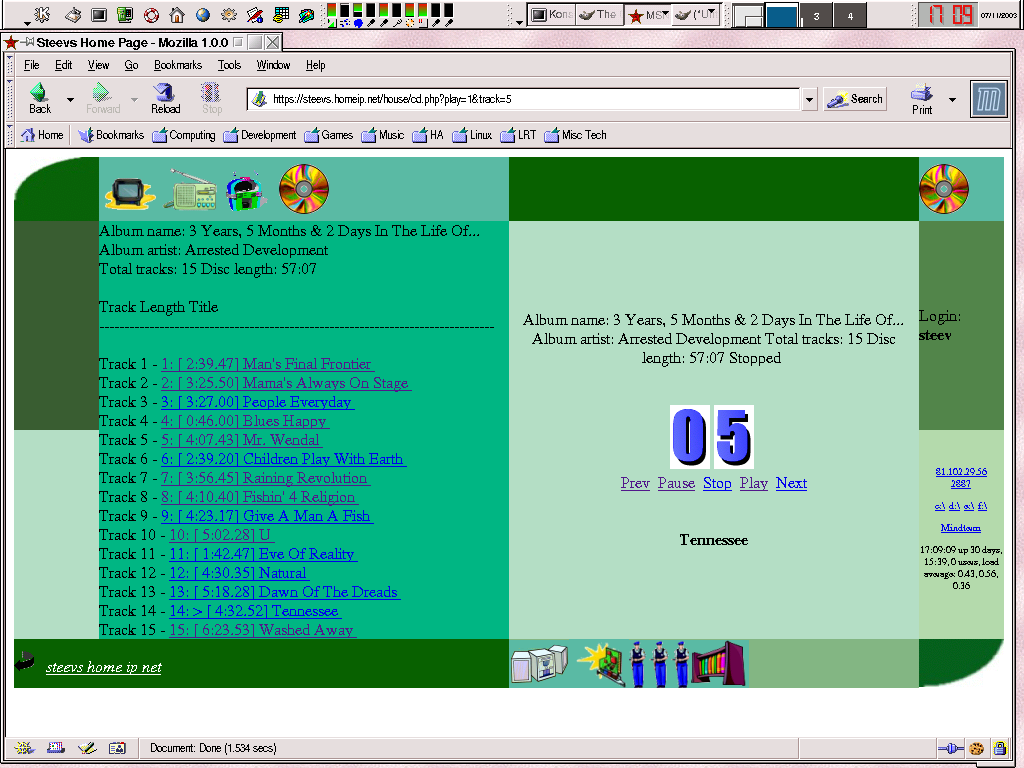Toggle the online/offline plug icon in status bar
This screenshot has width=1024, height=768.
[950, 748]
